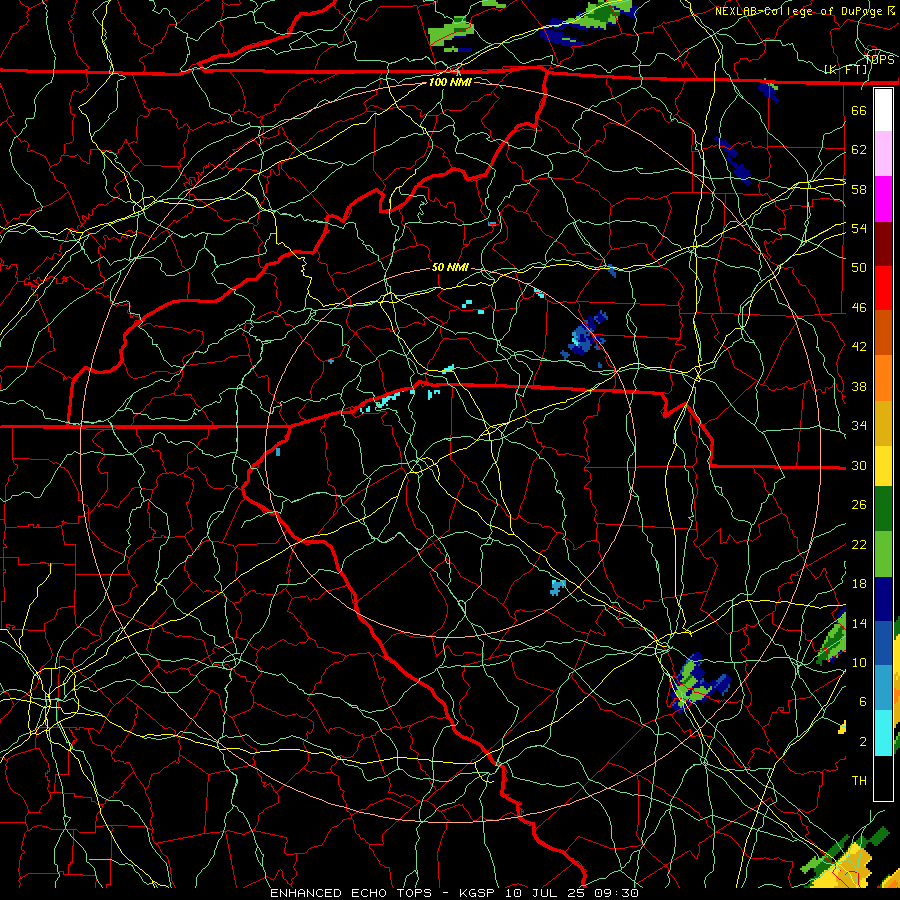Click legend value 22

click(859, 544)
